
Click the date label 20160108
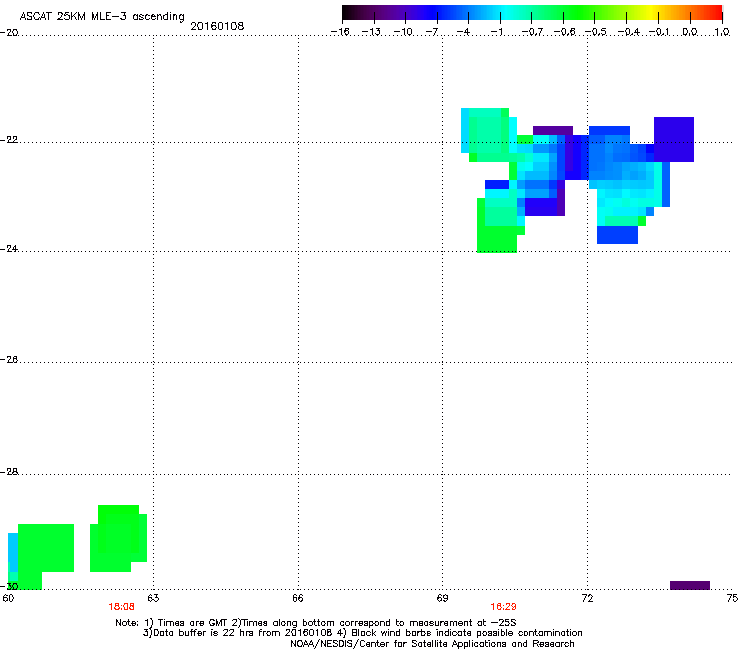coord(217,26)
